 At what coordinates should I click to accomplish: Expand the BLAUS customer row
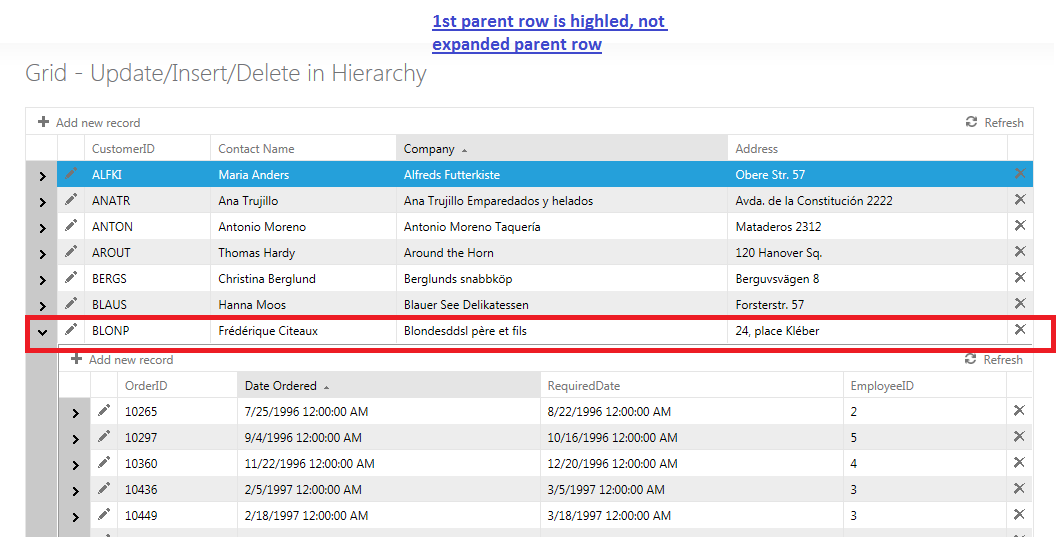click(x=43, y=306)
